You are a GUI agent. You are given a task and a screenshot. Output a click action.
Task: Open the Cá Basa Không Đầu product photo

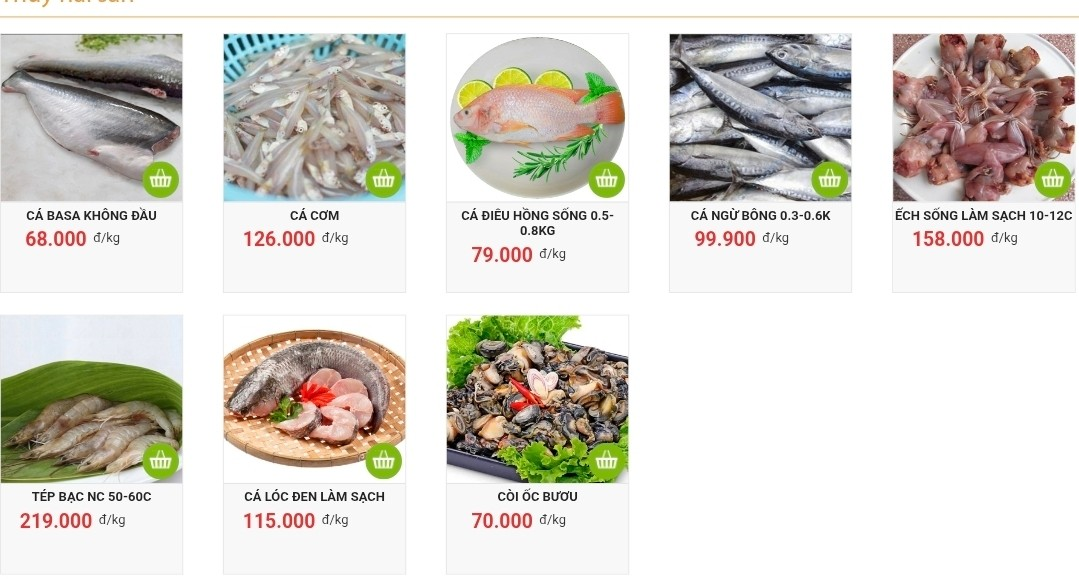click(x=92, y=118)
